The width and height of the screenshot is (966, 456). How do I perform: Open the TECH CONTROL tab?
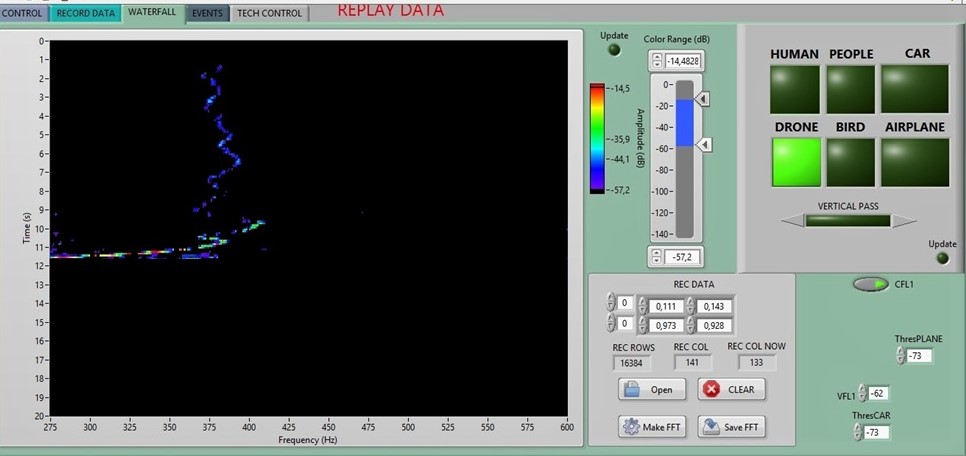(268, 13)
